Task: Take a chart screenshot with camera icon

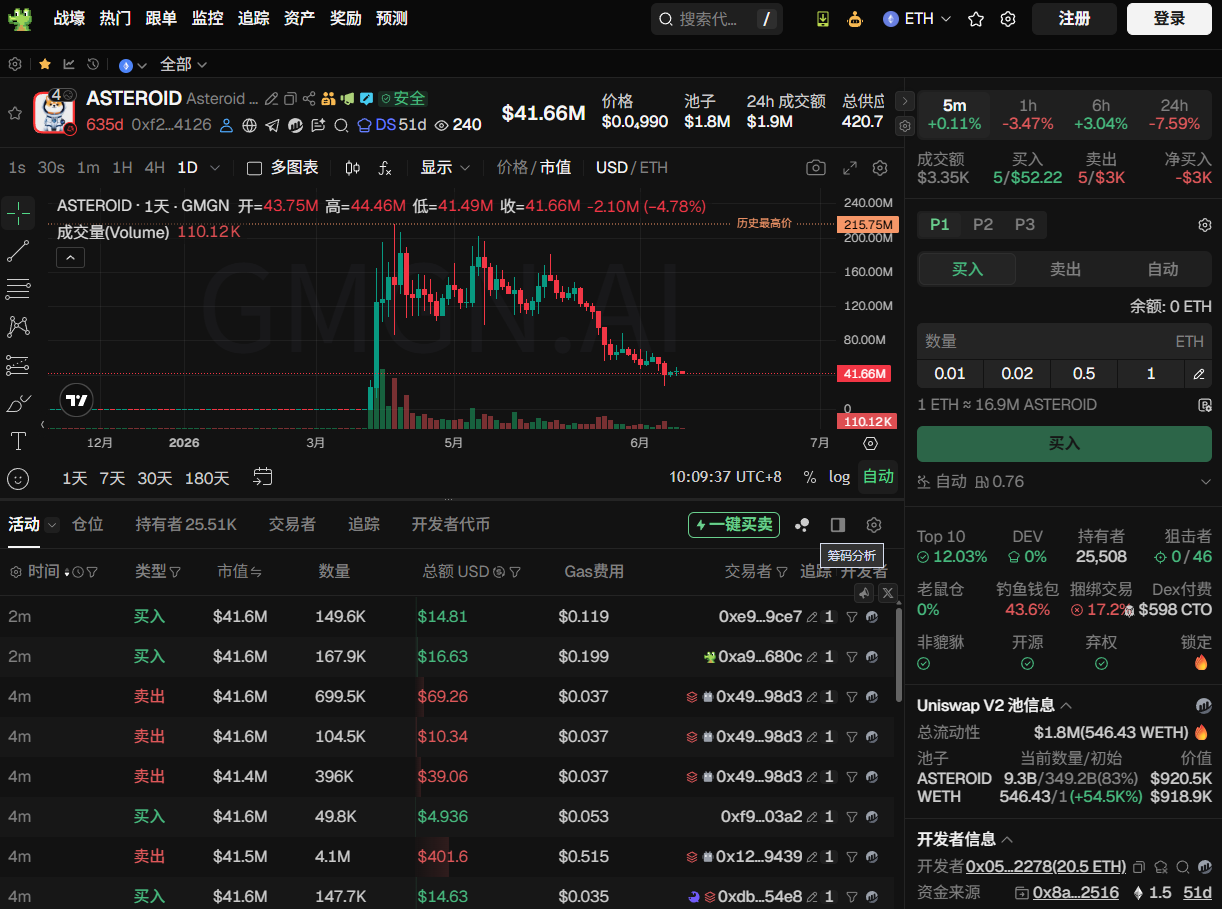Action: point(817,168)
